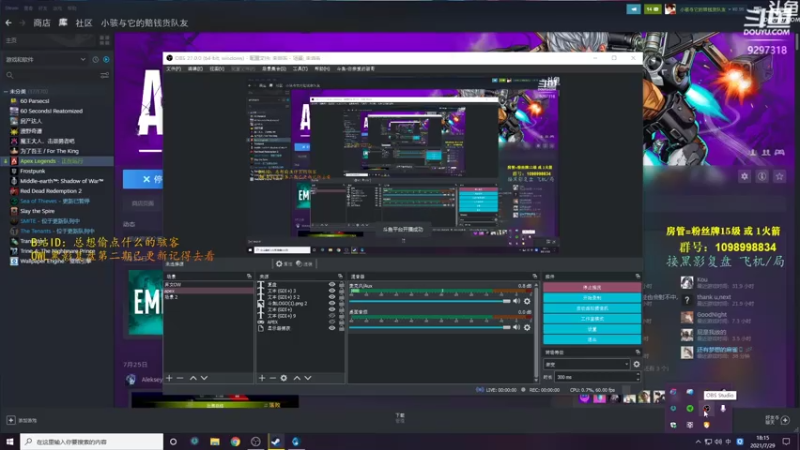
Task: Click the OBS Studio tray icon
Action: click(707, 409)
